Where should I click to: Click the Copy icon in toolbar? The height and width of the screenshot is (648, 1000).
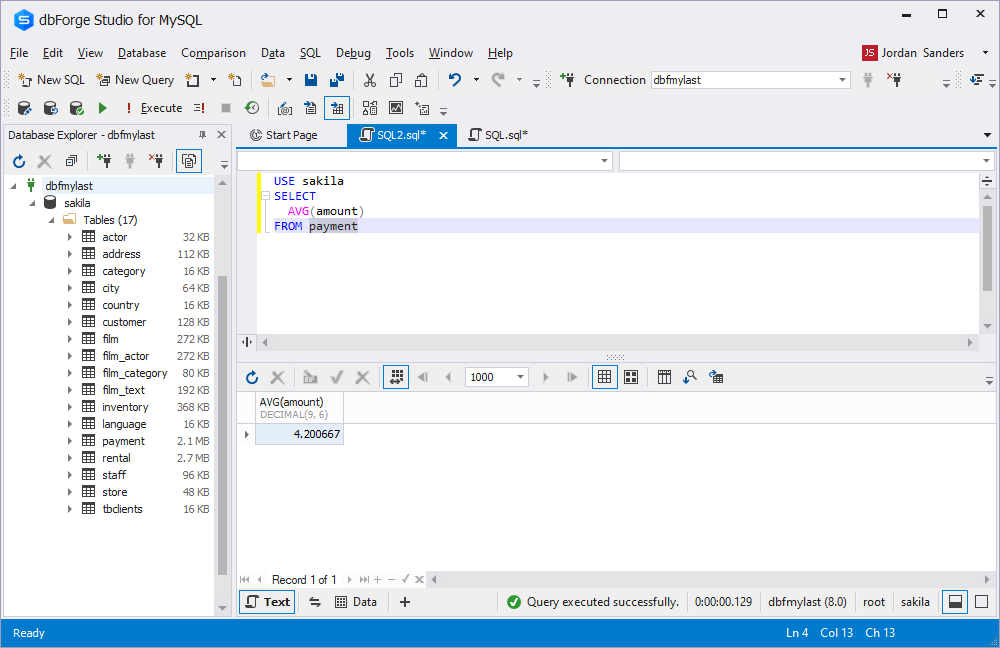[x=395, y=80]
